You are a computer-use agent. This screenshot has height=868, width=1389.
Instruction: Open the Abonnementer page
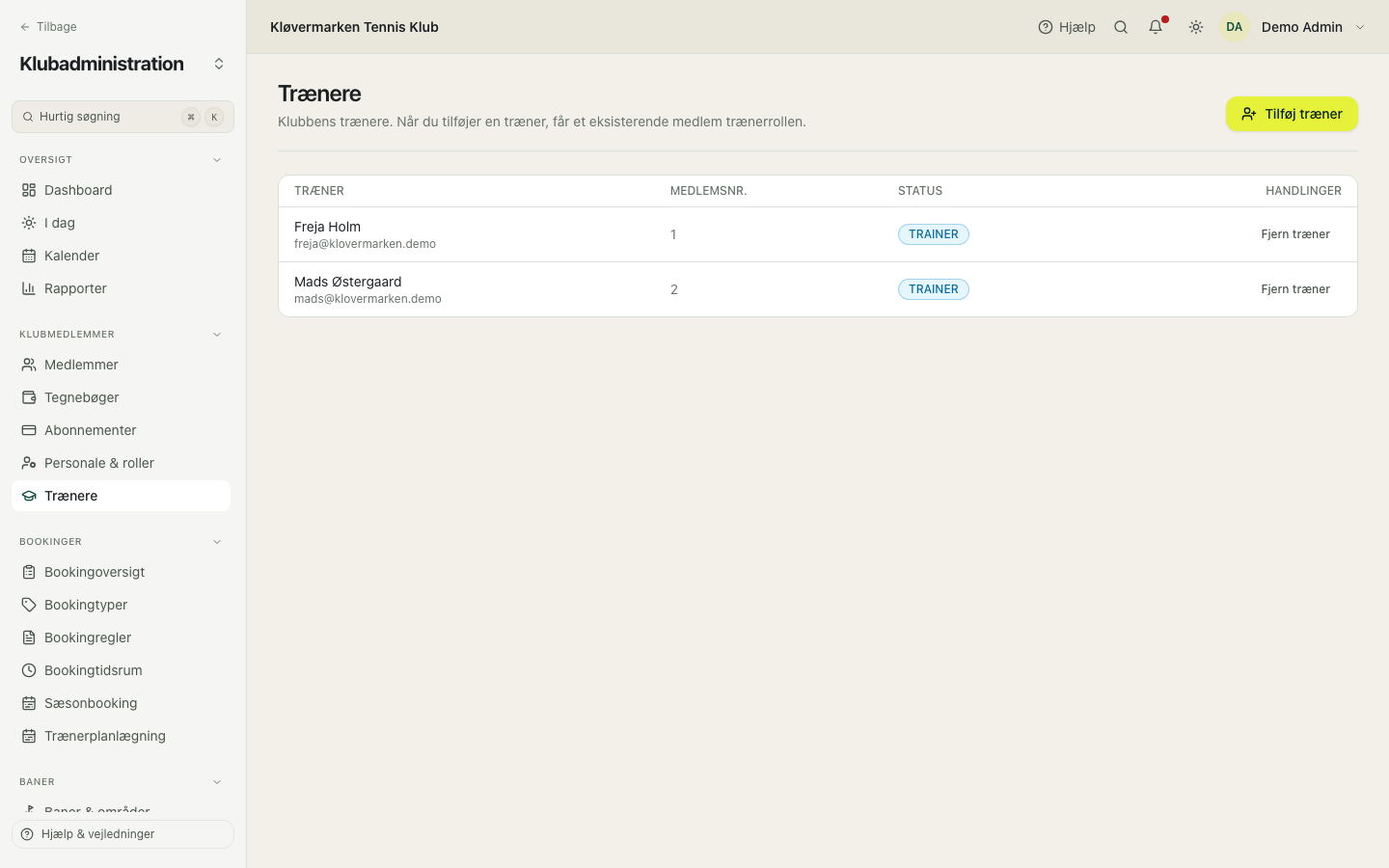point(121,430)
